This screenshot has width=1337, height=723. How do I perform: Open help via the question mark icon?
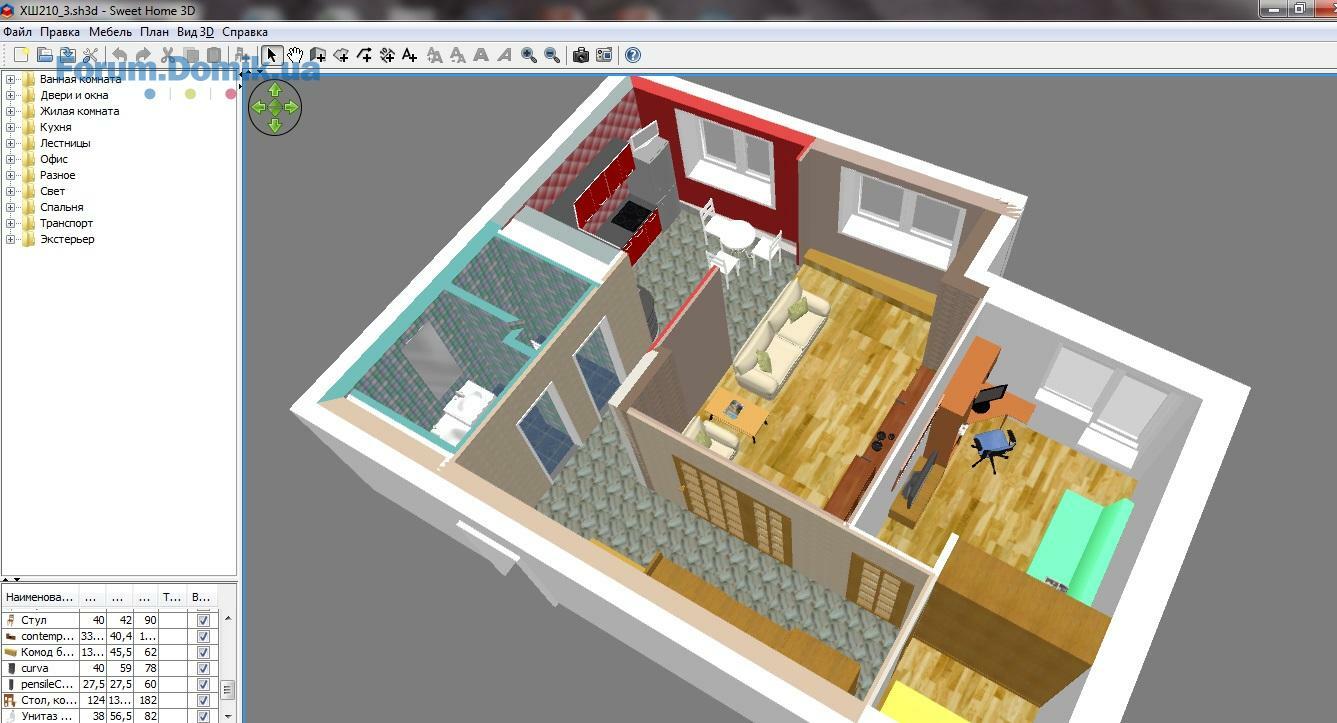[x=633, y=55]
